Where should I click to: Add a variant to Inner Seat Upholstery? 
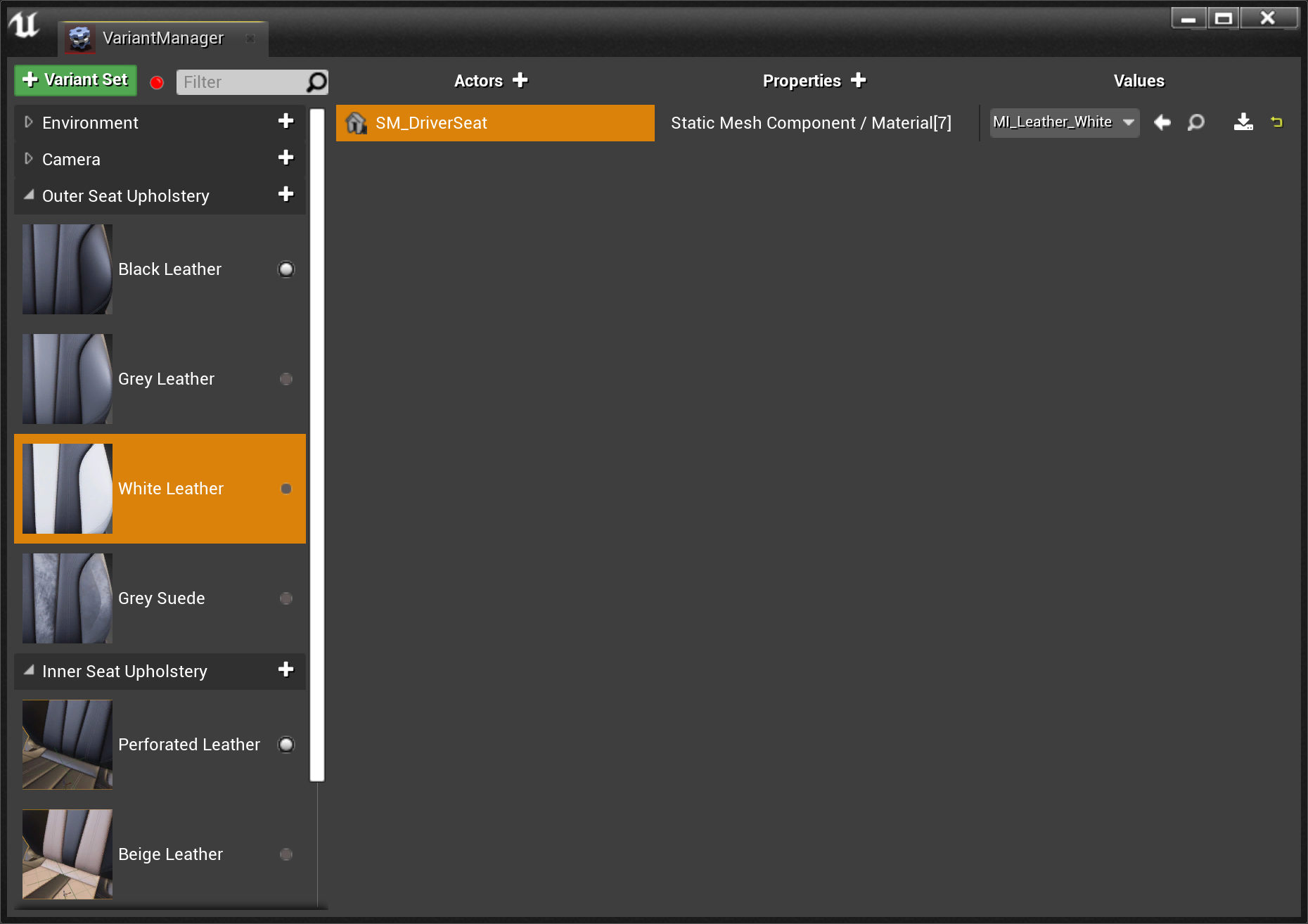point(286,669)
